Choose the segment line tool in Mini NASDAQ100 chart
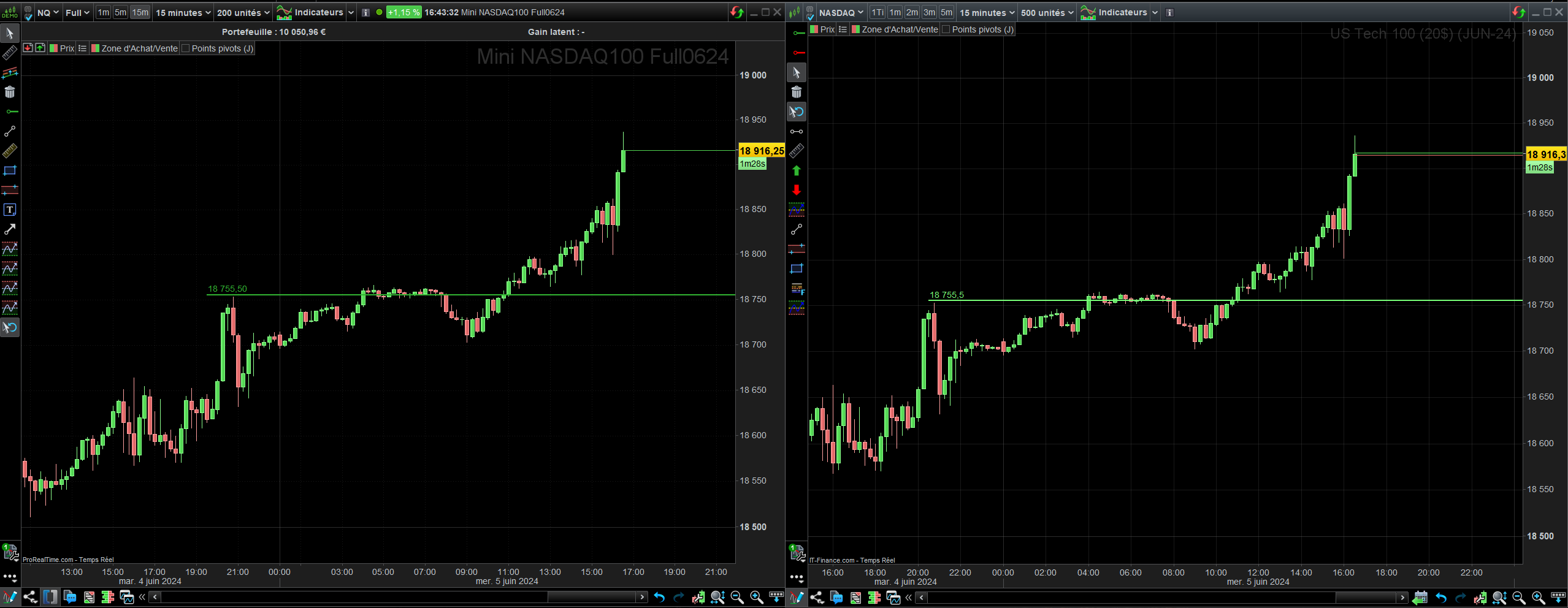1568x608 pixels. tap(10, 131)
